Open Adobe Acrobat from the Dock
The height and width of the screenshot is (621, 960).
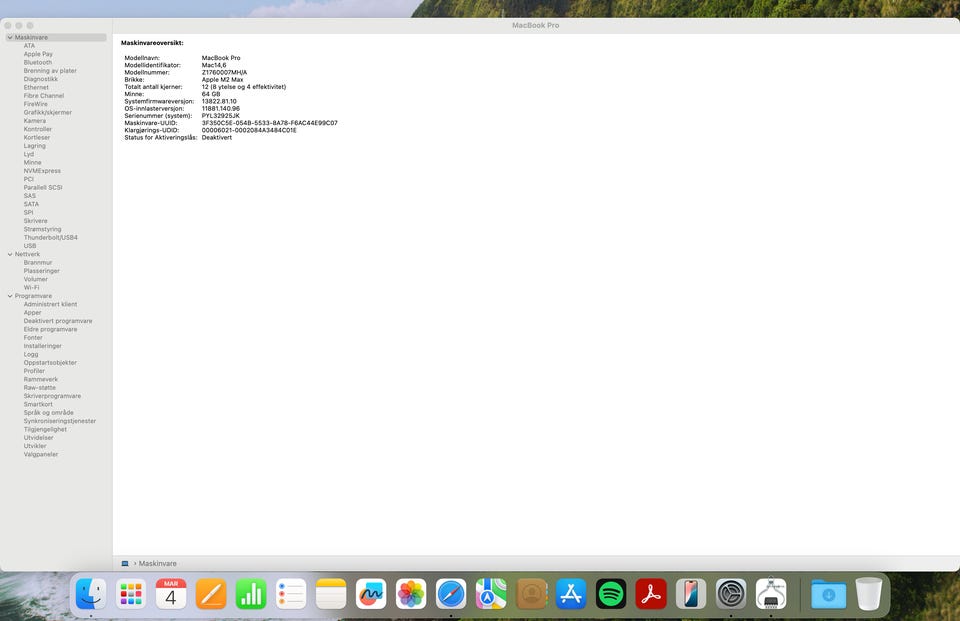coord(651,593)
